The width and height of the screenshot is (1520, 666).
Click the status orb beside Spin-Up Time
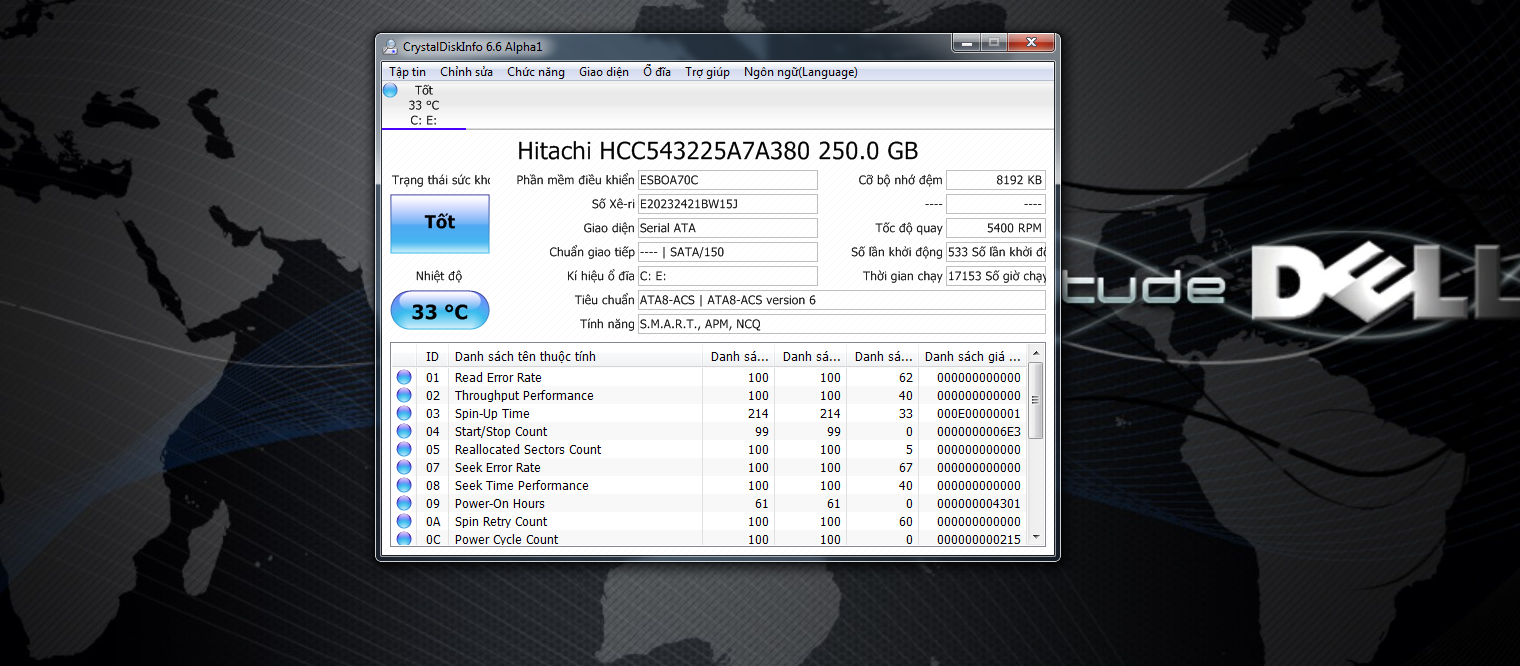[404, 414]
